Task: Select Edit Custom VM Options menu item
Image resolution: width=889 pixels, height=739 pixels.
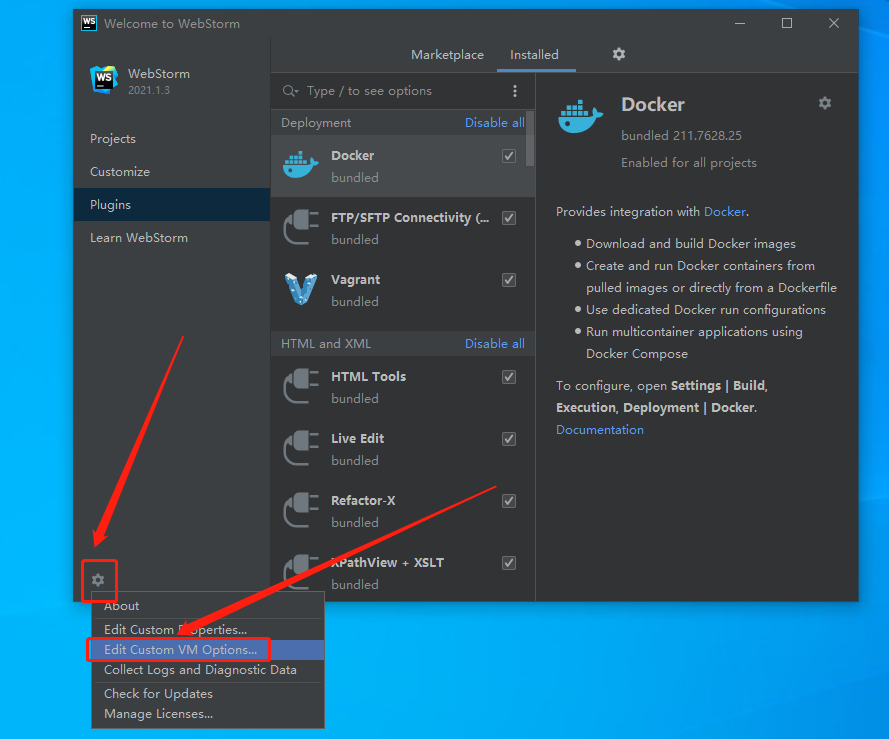Action: [x=208, y=650]
